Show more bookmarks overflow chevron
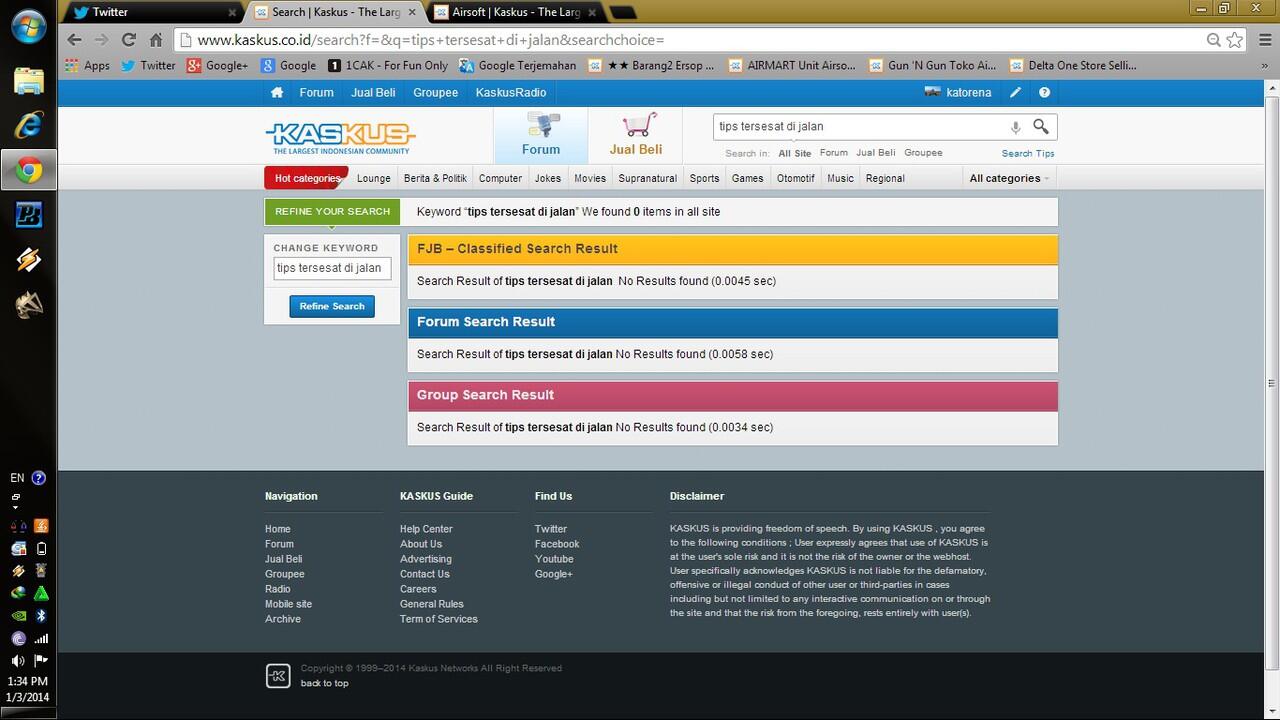The width and height of the screenshot is (1280, 720). [1265, 65]
